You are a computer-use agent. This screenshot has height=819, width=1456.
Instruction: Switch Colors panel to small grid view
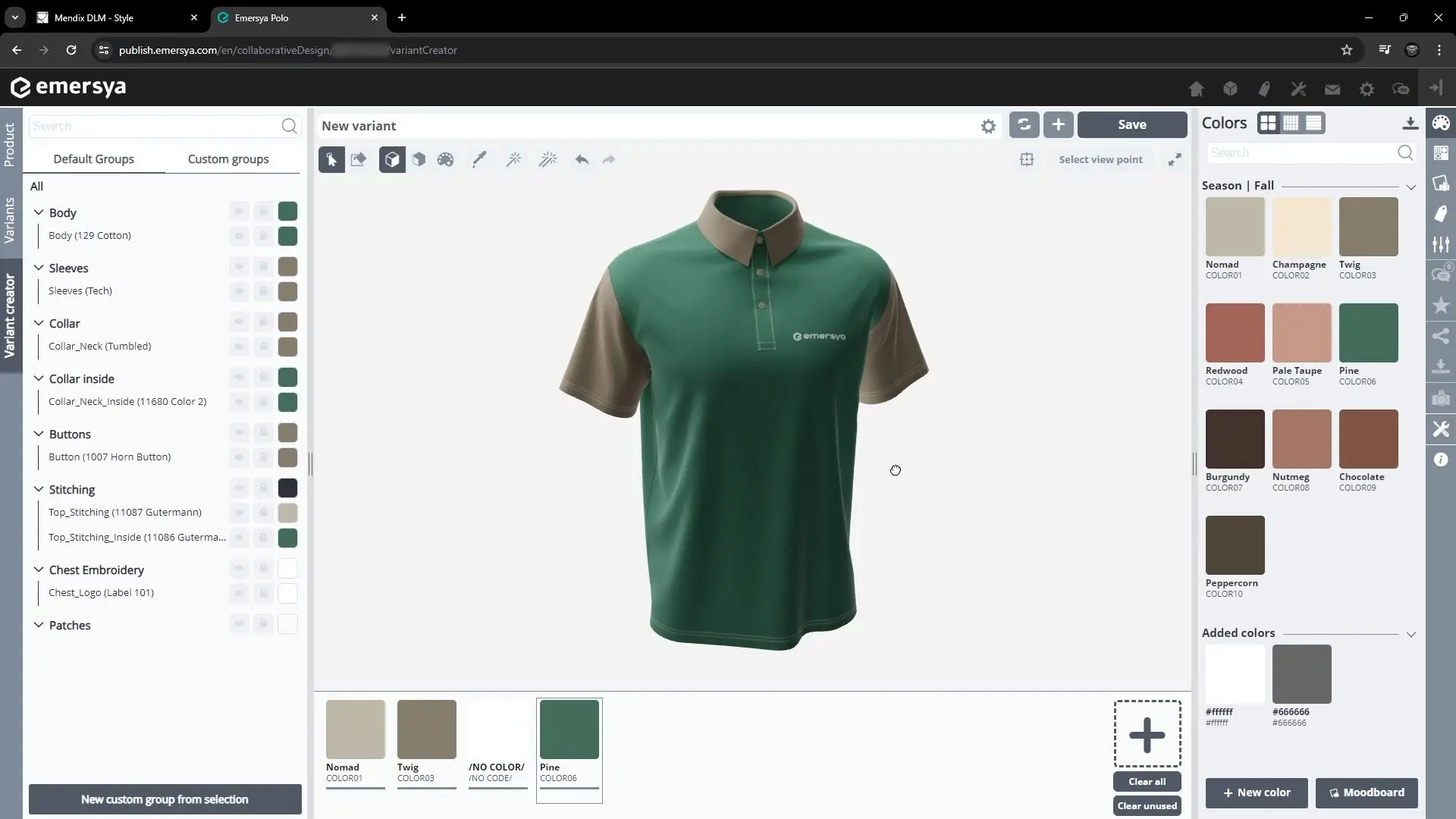click(1291, 123)
